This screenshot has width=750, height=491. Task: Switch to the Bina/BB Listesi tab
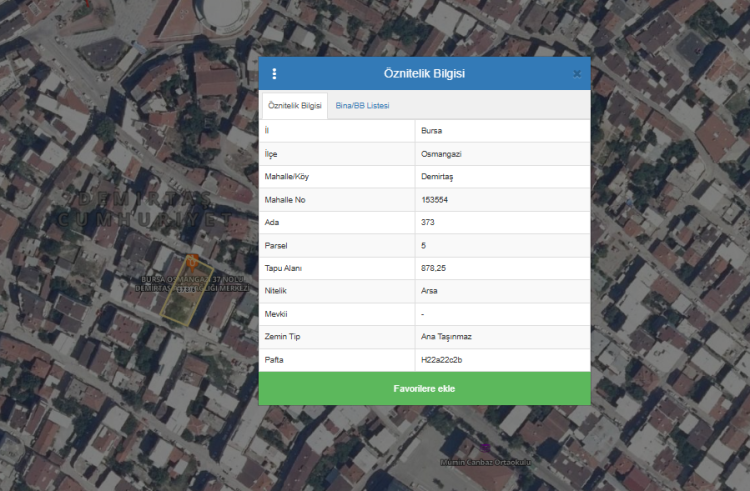click(362, 106)
